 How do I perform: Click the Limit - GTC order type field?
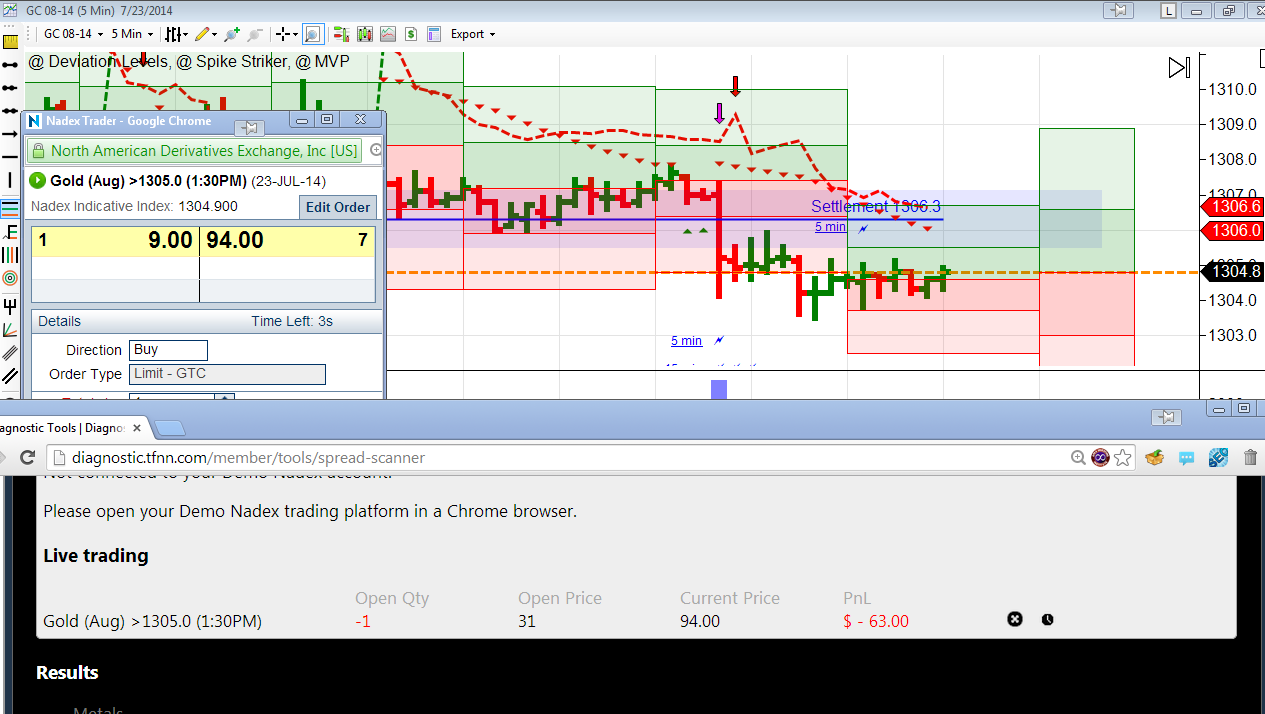pyautogui.click(x=227, y=374)
